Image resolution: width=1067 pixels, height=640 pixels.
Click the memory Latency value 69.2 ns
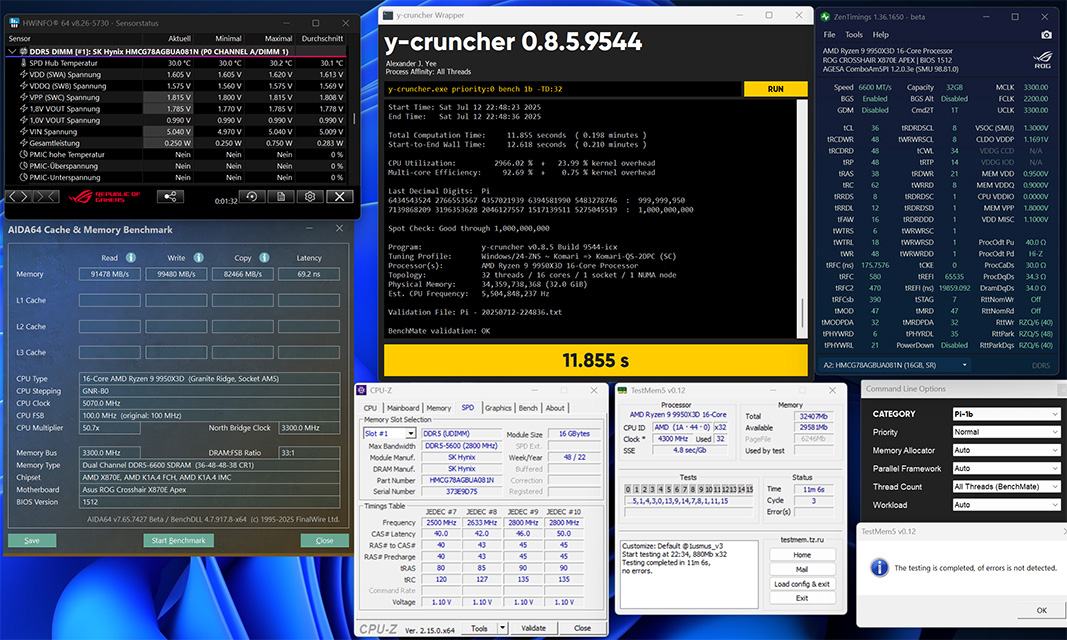(x=308, y=274)
